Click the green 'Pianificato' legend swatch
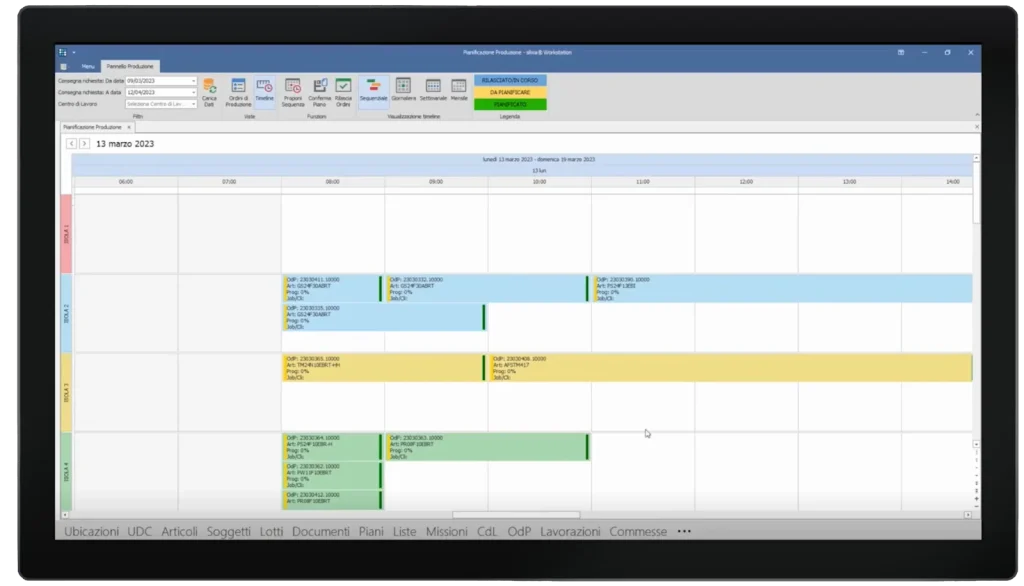Screen dimensions: 1024x586 (x=510, y=105)
